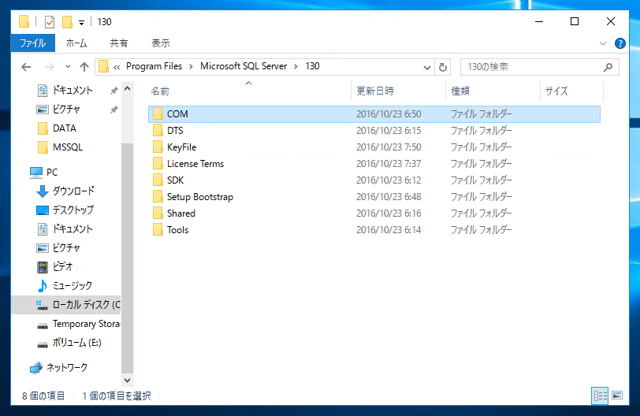Click the New Folder quick access icon

(67, 22)
